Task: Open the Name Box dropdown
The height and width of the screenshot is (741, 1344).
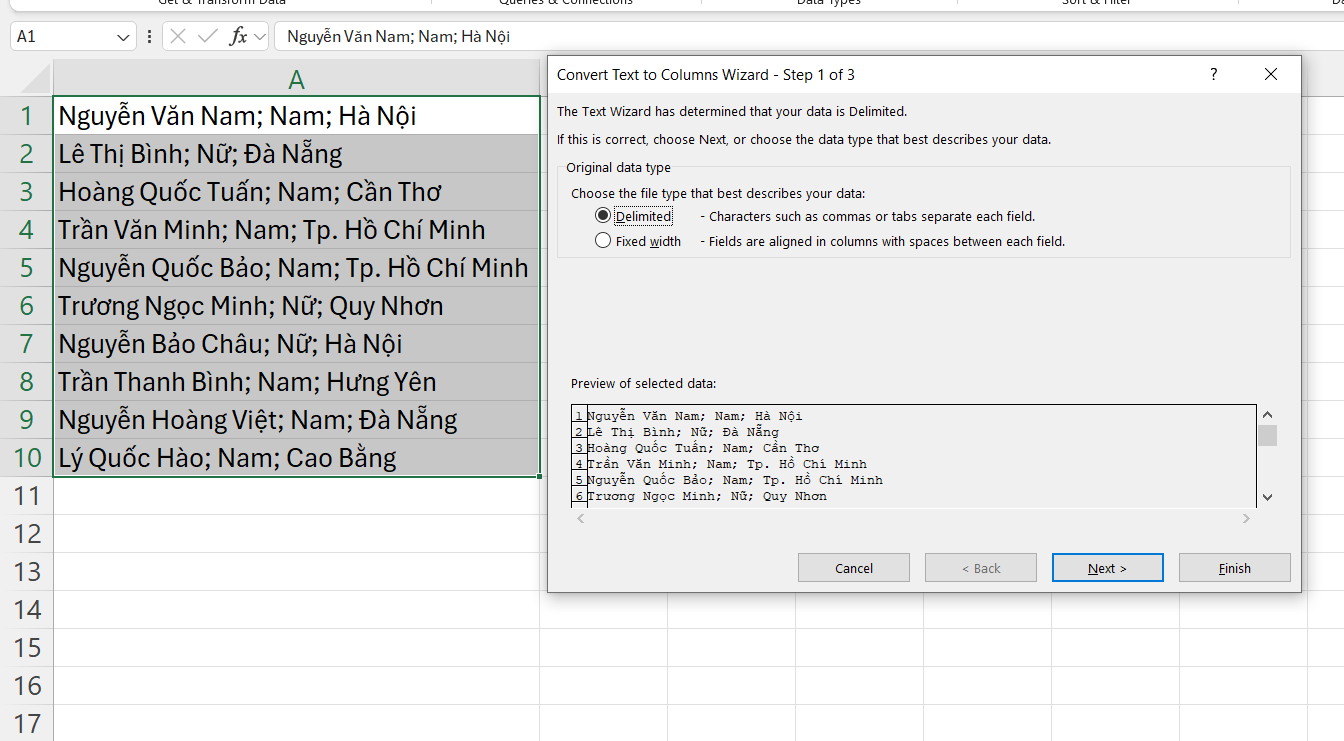Action: [x=124, y=36]
